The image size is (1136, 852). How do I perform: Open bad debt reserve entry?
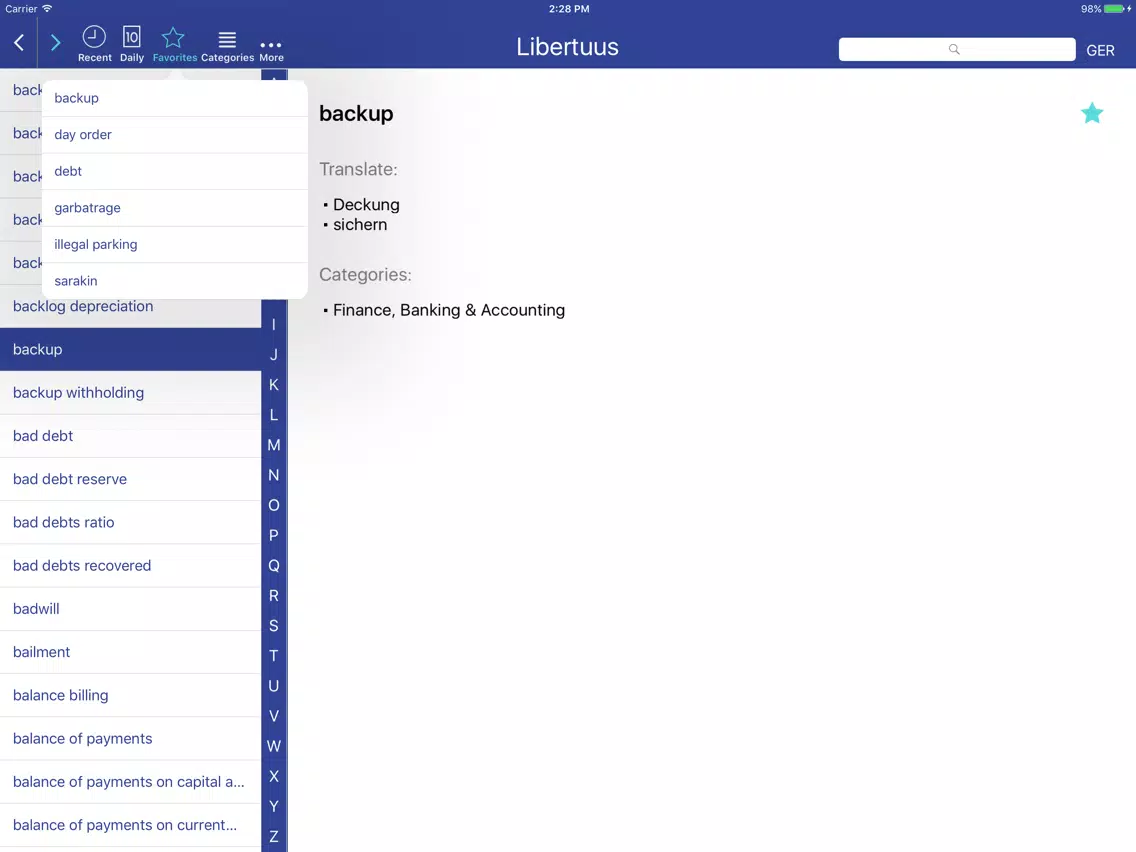(130, 479)
